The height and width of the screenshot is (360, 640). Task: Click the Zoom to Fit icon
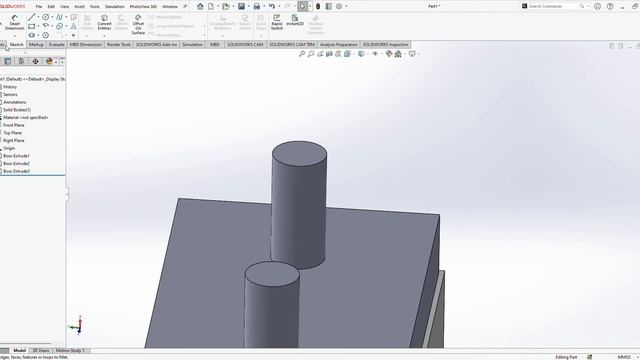point(302,53)
